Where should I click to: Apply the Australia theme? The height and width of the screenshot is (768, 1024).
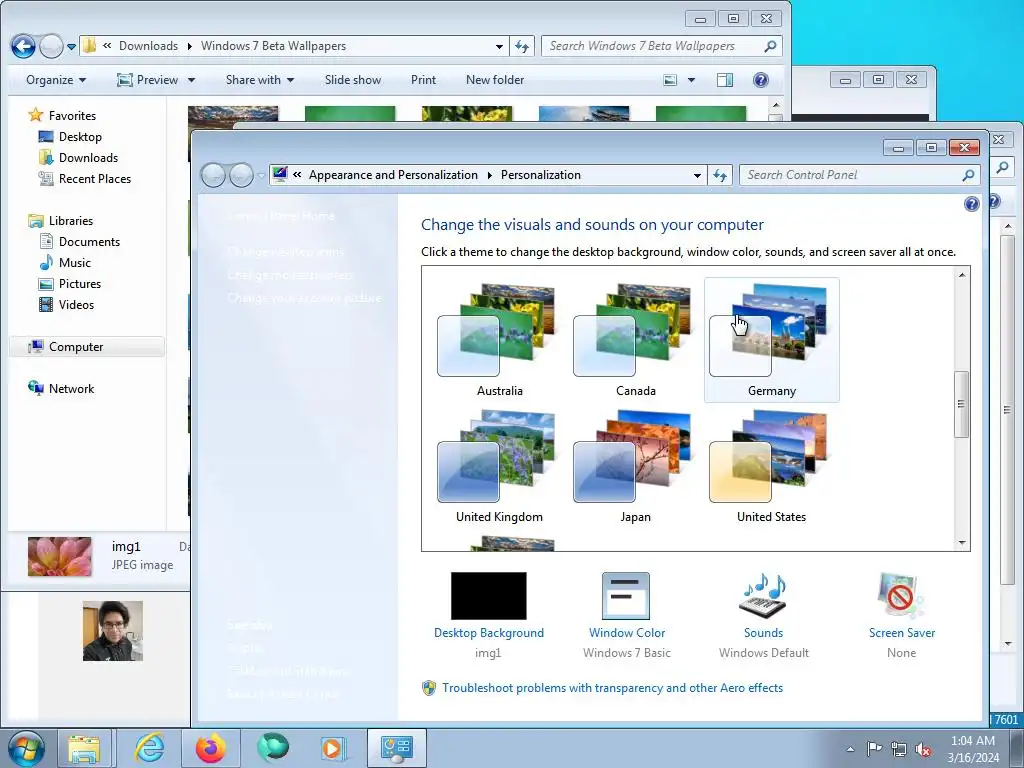click(500, 340)
